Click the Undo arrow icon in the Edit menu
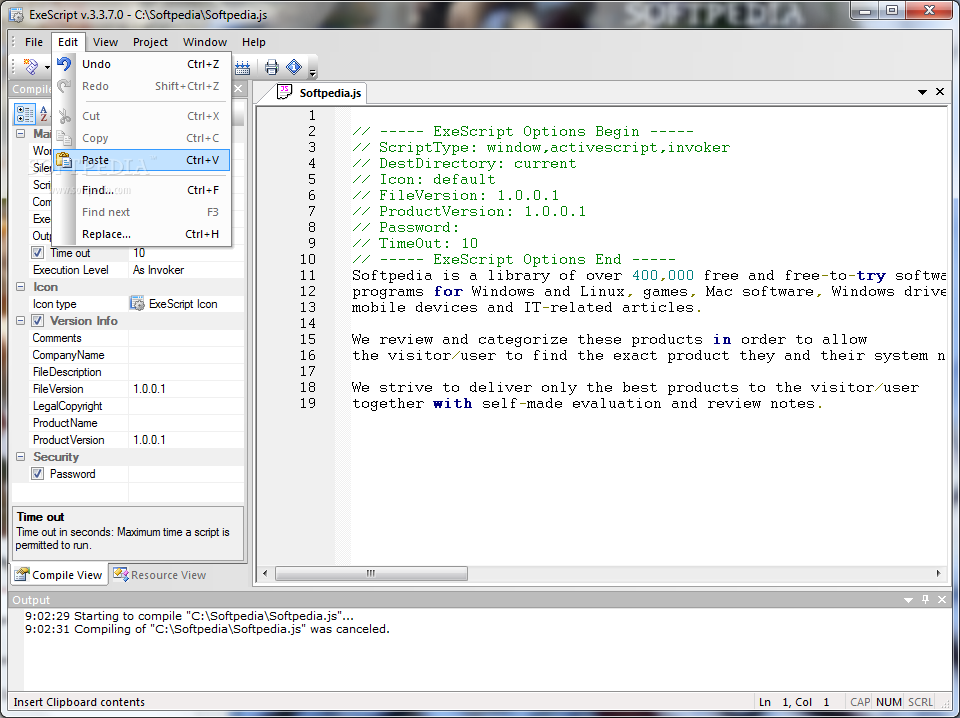The height and width of the screenshot is (718, 960). 64,64
